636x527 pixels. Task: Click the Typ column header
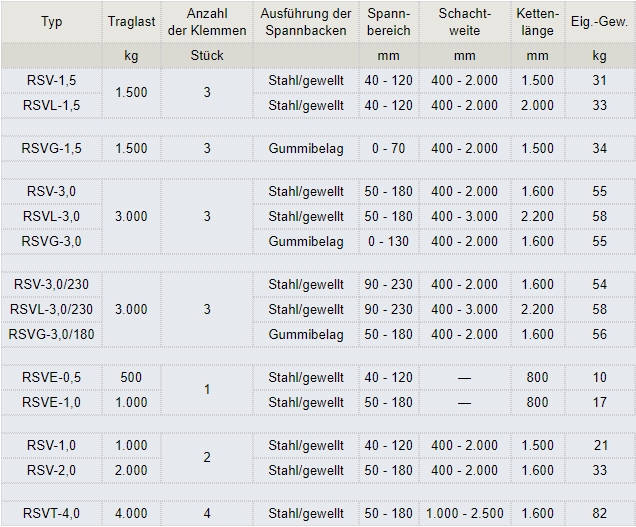(x=51, y=22)
